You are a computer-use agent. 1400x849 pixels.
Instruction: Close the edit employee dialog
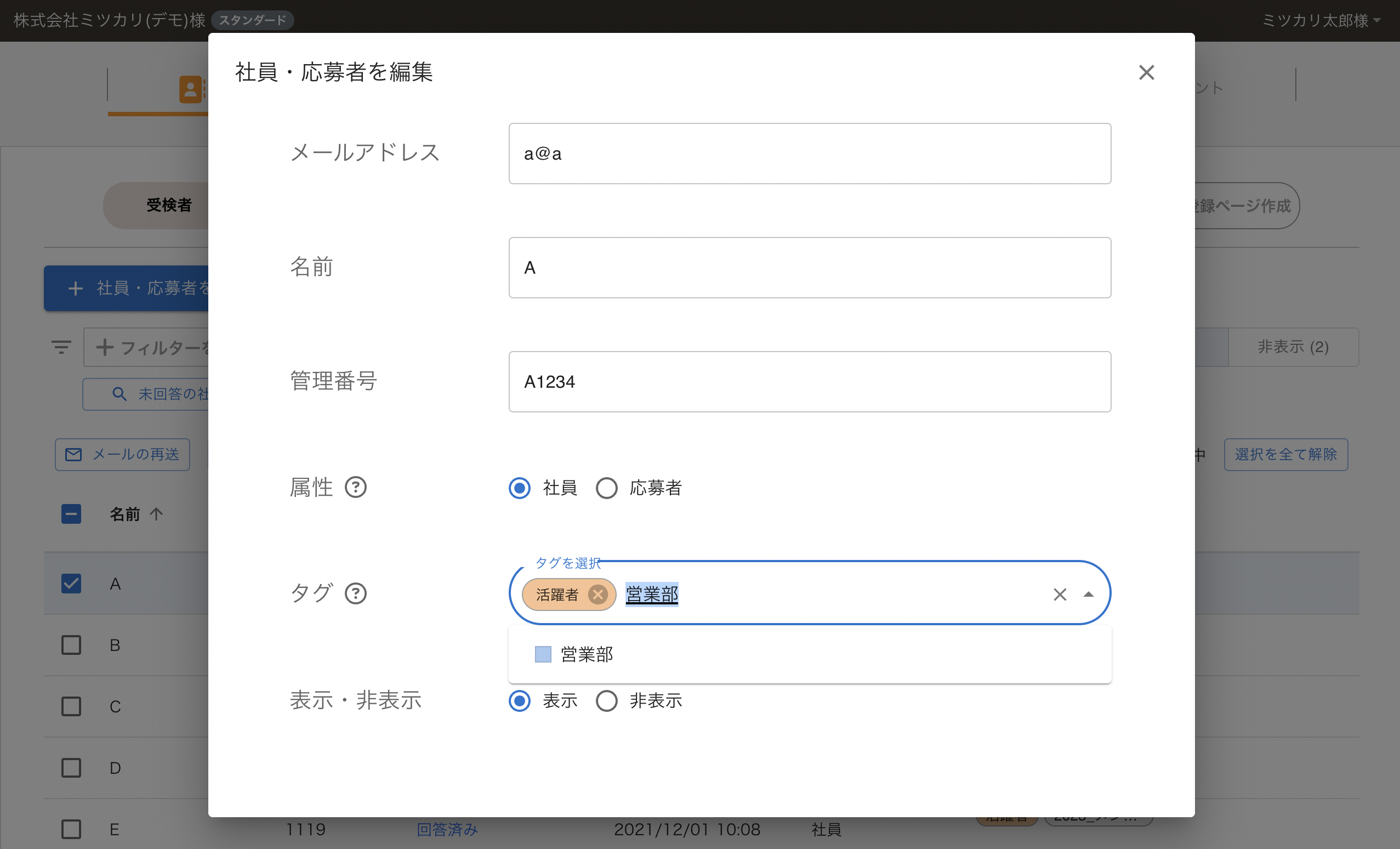pos(1146,73)
